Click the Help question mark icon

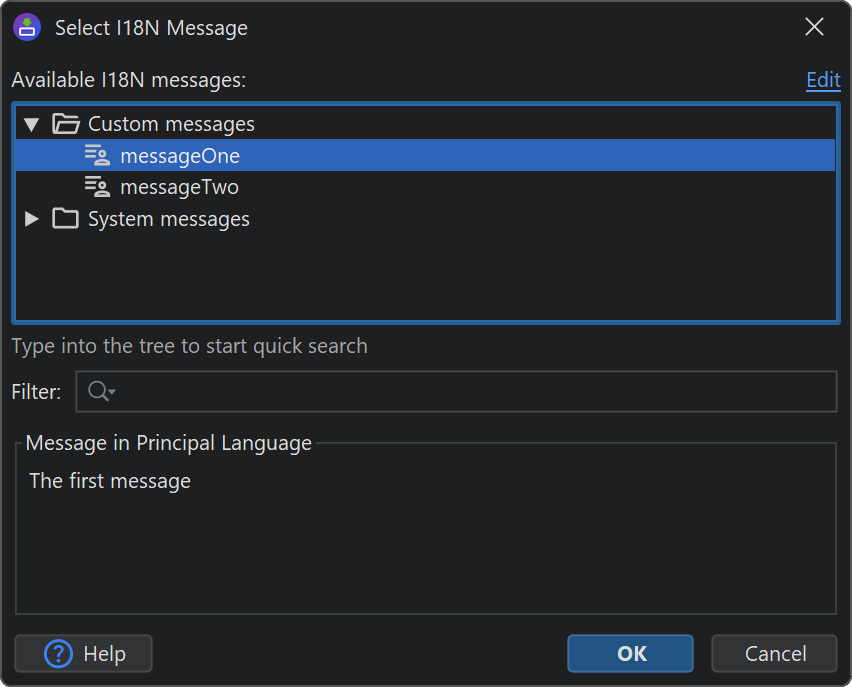tap(60, 654)
